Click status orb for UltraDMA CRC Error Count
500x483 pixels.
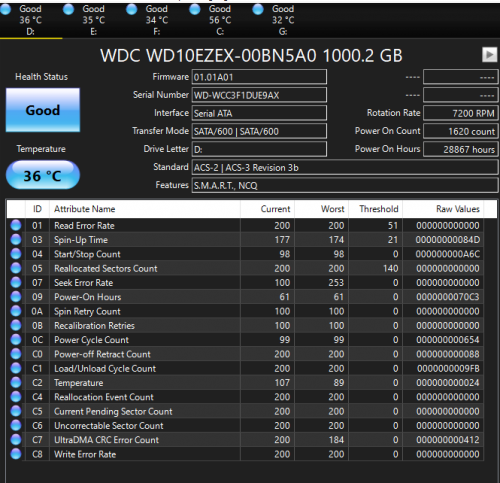coord(16,440)
